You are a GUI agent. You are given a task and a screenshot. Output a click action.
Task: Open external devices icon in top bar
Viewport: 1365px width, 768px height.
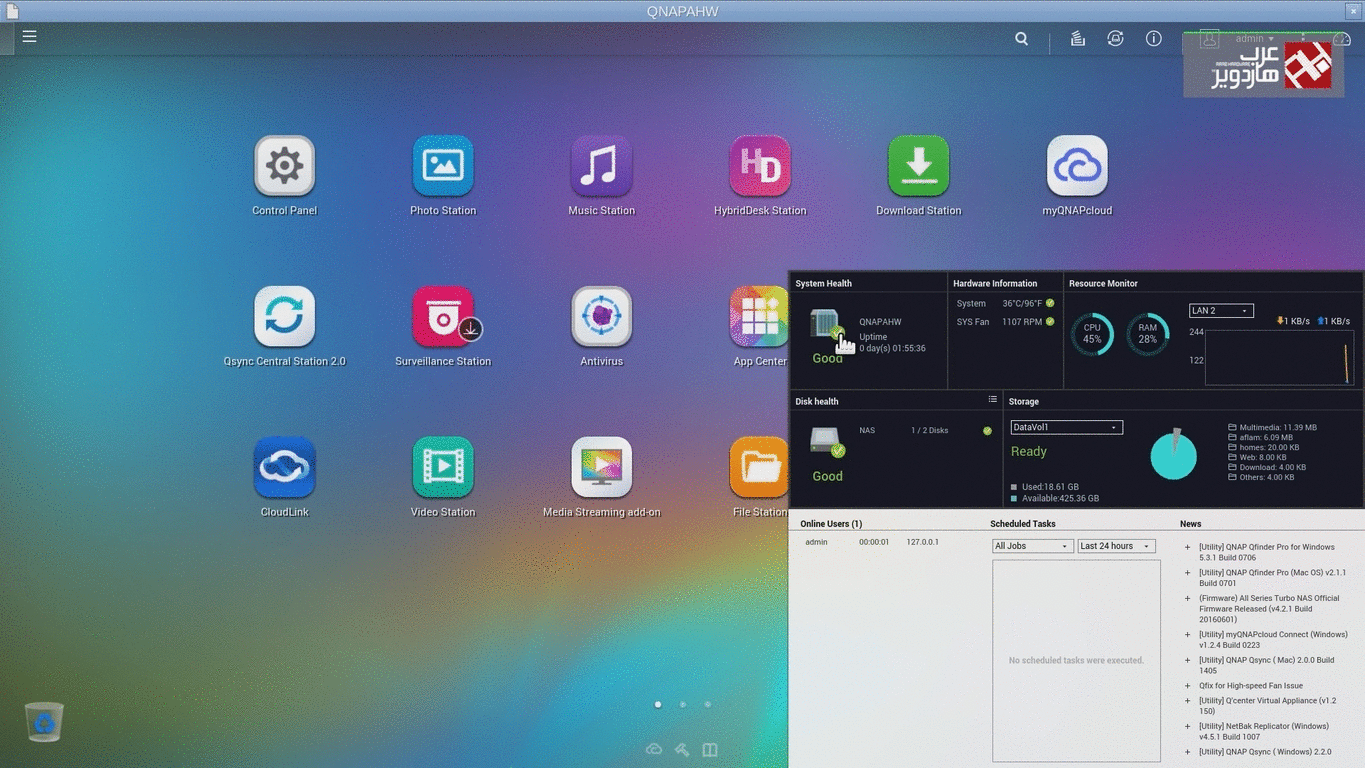pyautogui.click(x=1115, y=39)
